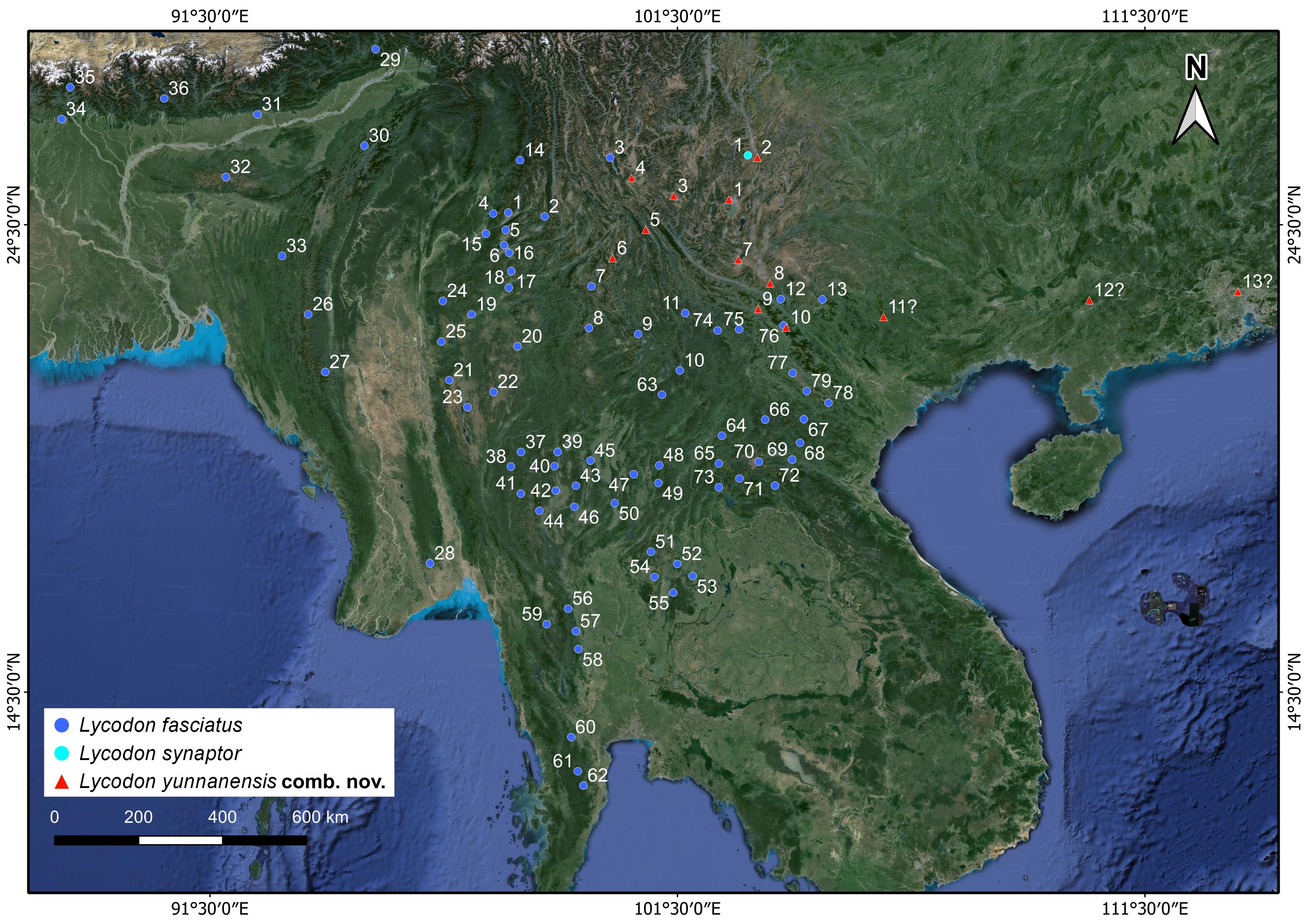The width and height of the screenshot is (1307, 924).
Task: Click red triangle marker labeled 12?
Action: pos(1089,301)
